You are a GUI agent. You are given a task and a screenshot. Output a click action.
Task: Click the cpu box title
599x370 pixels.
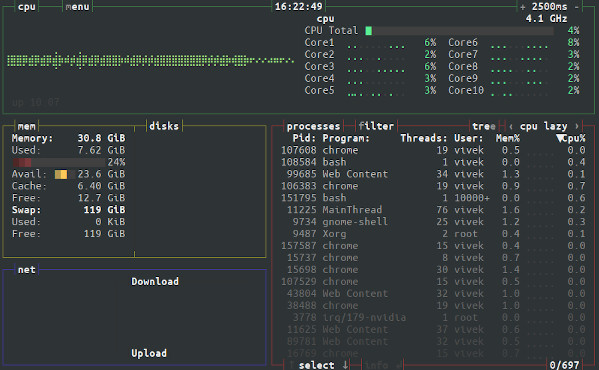pyautogui.click(x=27, y=6)
